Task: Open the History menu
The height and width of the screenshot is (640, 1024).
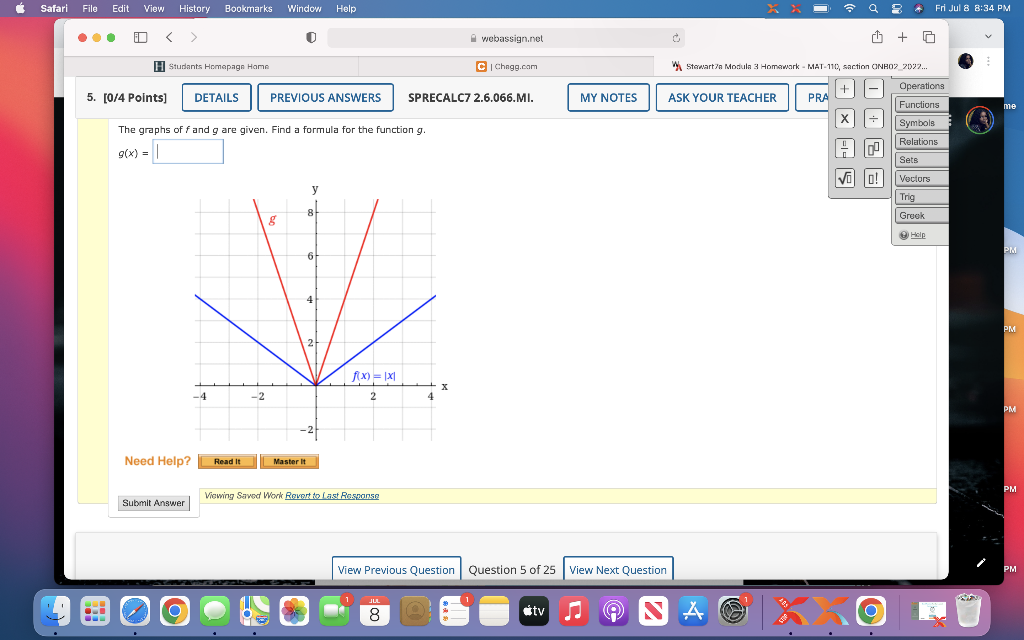Action: point(194,8)
